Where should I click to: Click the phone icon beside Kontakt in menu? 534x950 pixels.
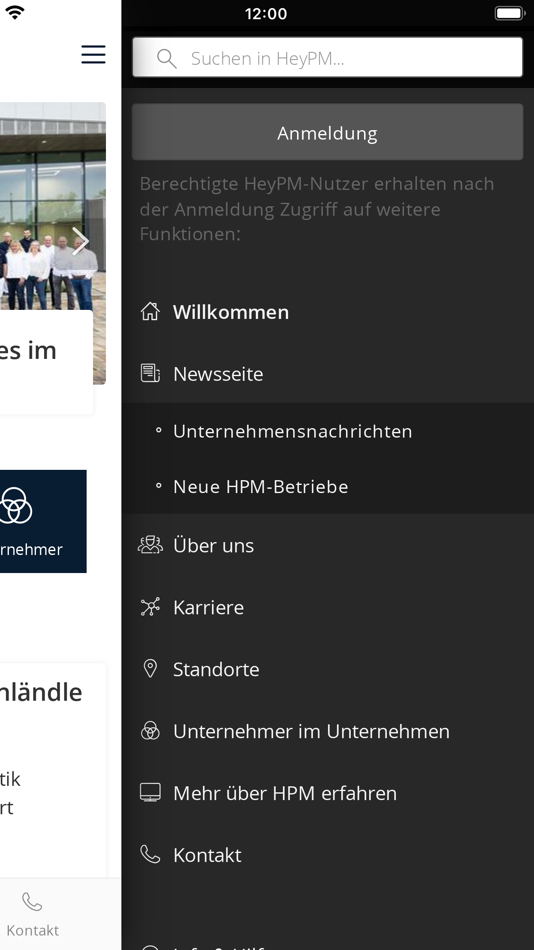(x=150, y=854)
